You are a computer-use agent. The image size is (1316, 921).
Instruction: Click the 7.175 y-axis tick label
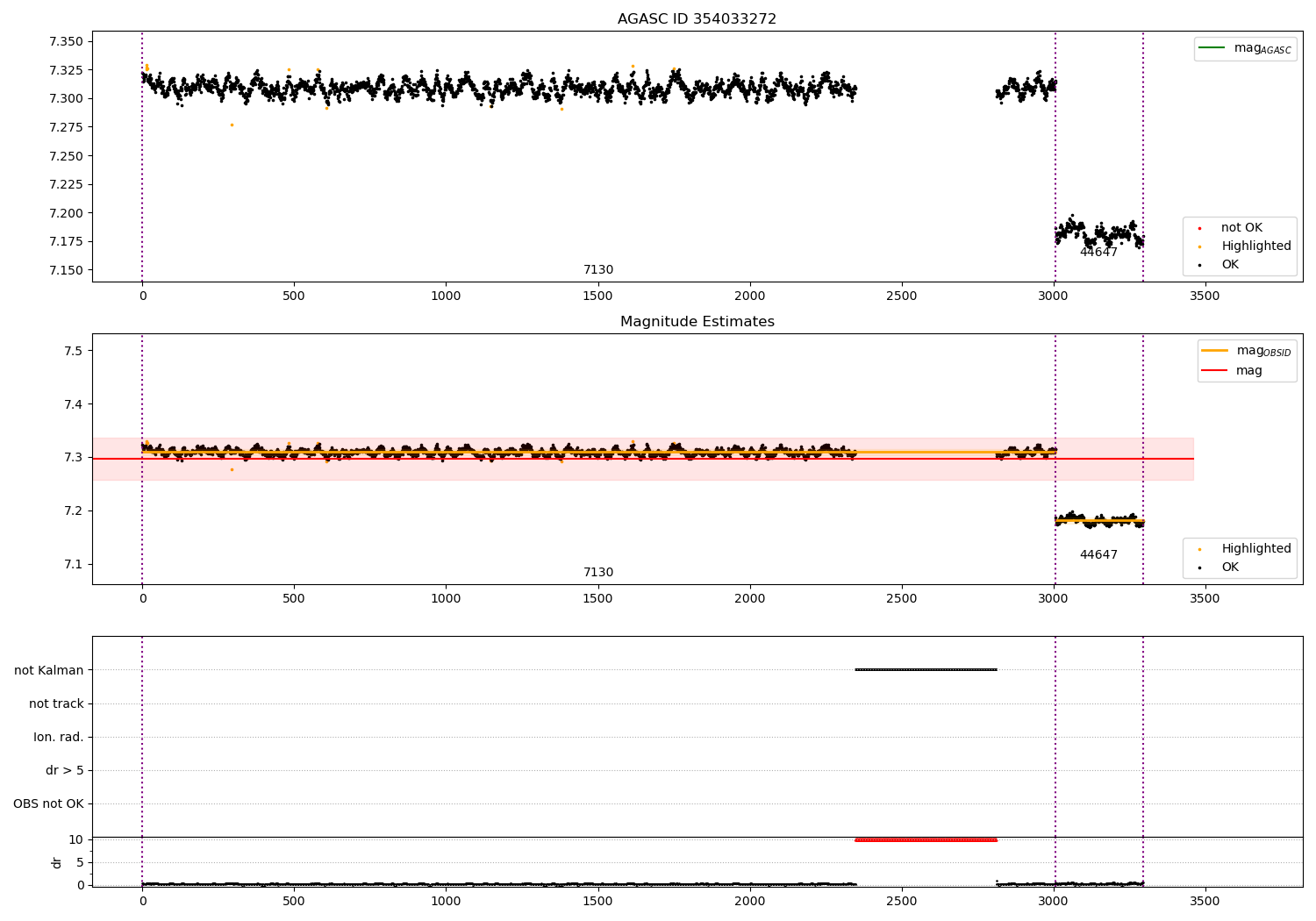(66, 241)
